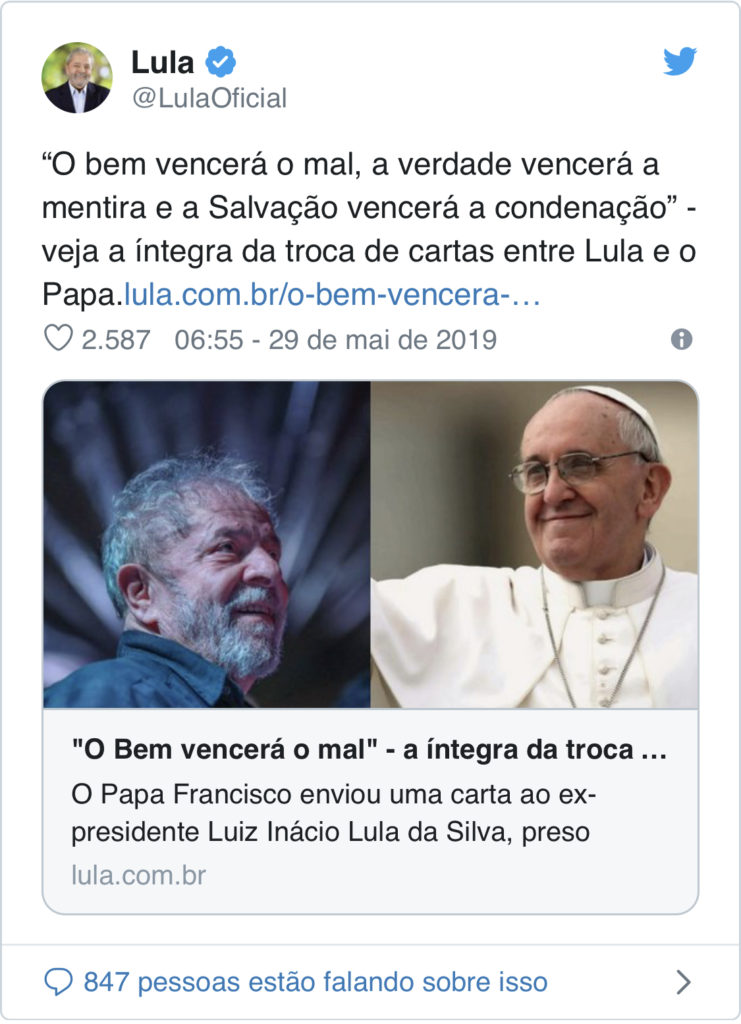Open the card title "O Bem vencerá o mal"

point(369,750)
